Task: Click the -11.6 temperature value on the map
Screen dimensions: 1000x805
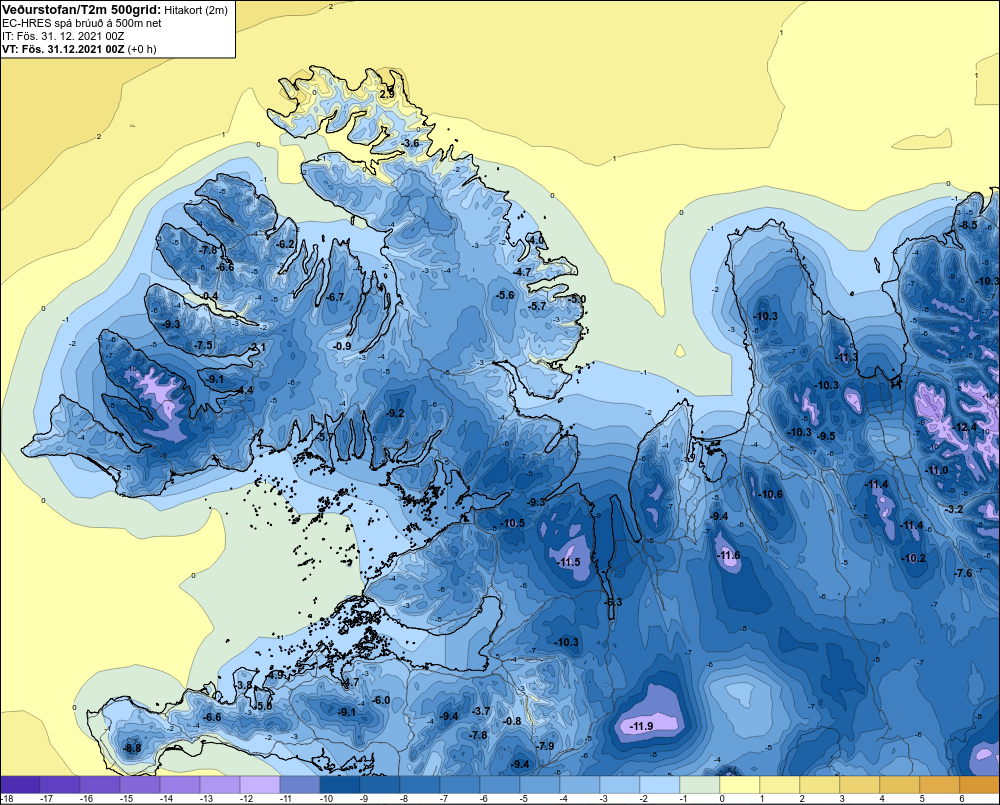Action: point(728,556)
